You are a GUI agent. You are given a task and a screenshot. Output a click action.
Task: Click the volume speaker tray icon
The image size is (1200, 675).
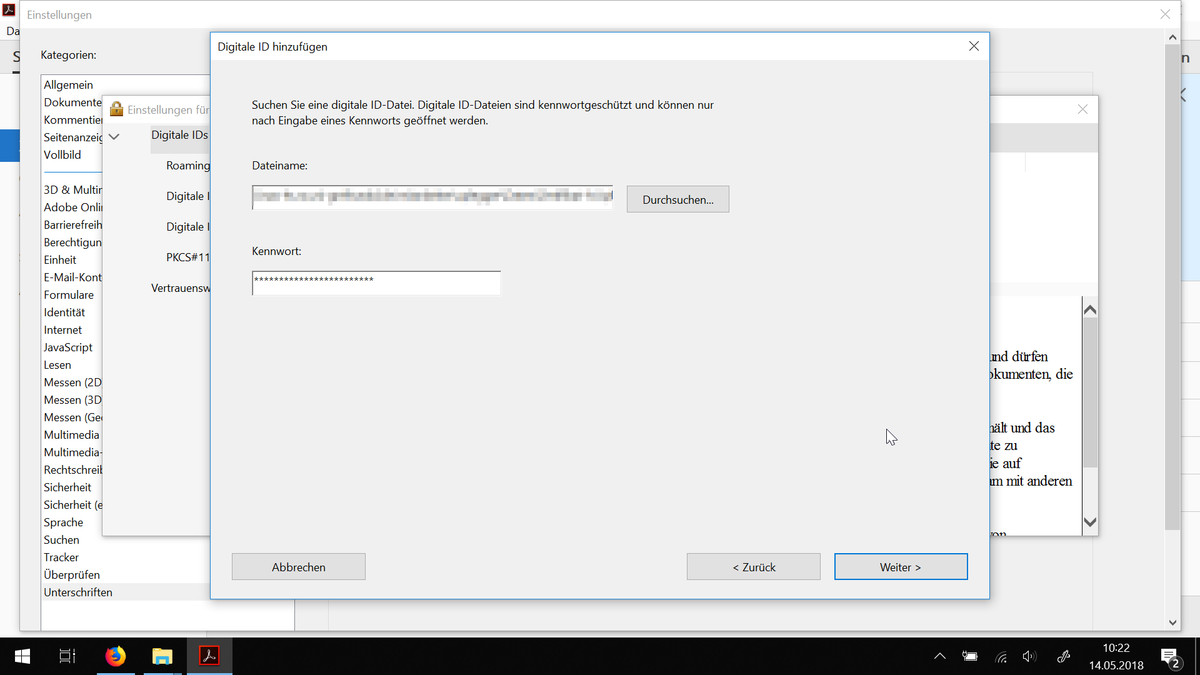(1030, 657)
